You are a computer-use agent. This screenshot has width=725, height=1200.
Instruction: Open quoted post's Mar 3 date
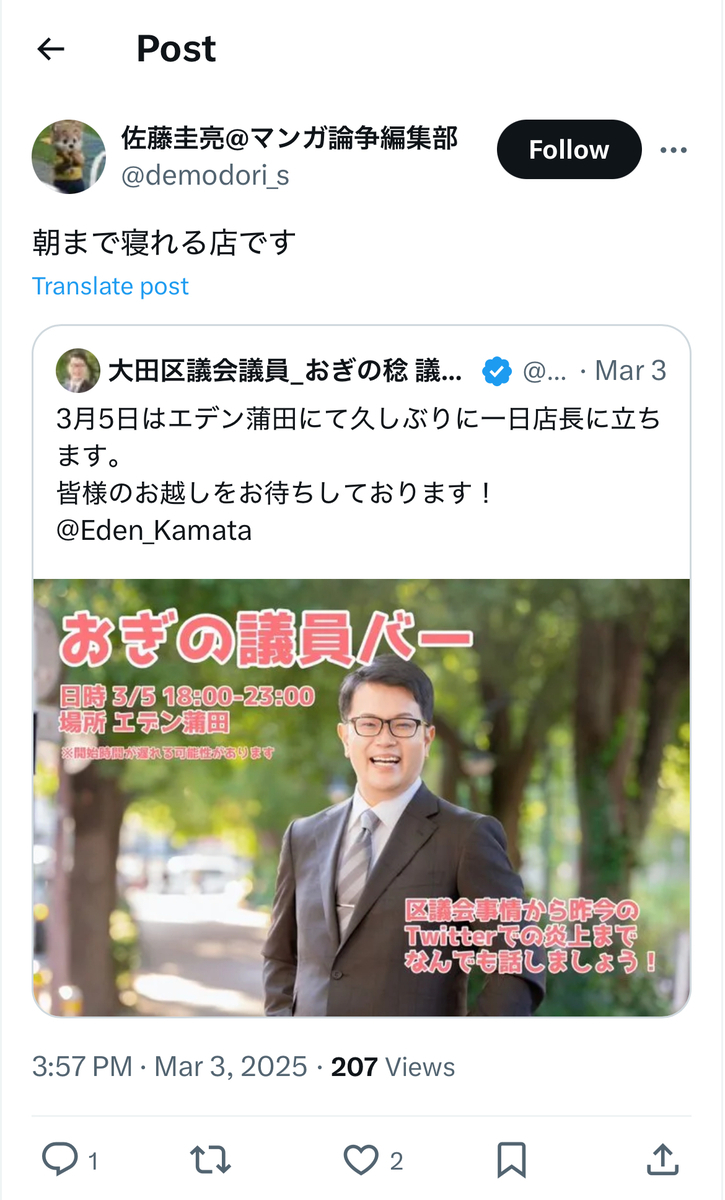click(630, 371)
